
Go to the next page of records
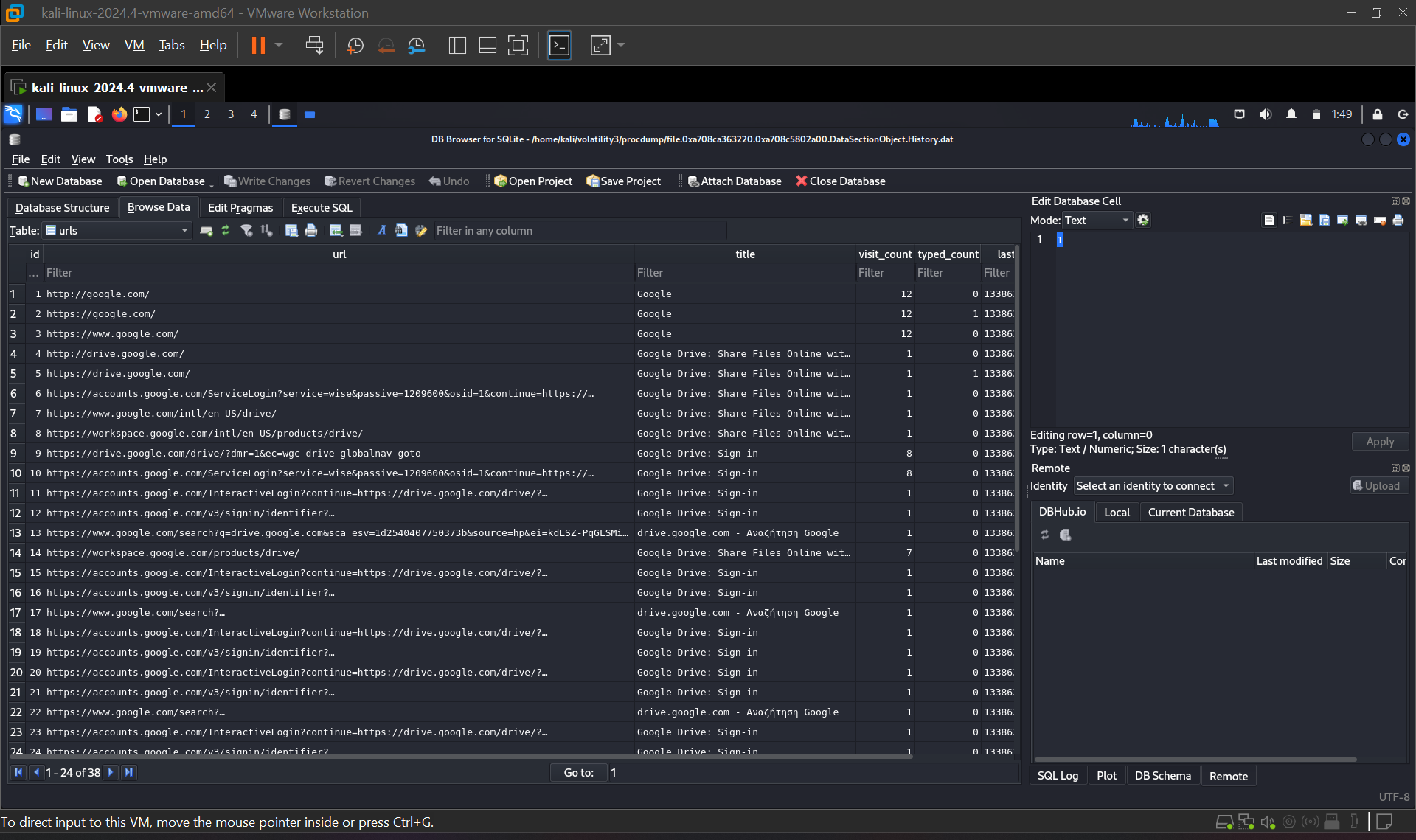[x=111, y=772]
